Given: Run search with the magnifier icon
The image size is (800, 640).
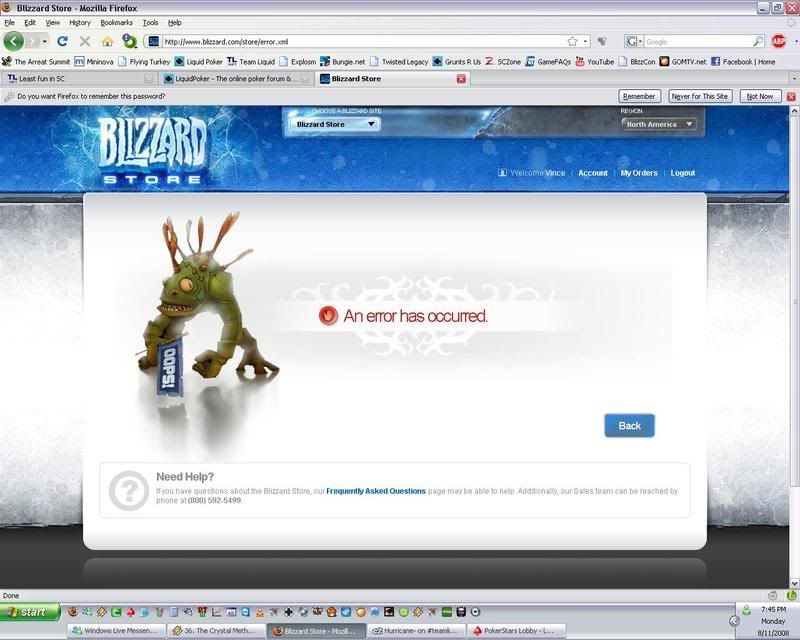Looking at the screenshot, I should (x=758, y=41).
